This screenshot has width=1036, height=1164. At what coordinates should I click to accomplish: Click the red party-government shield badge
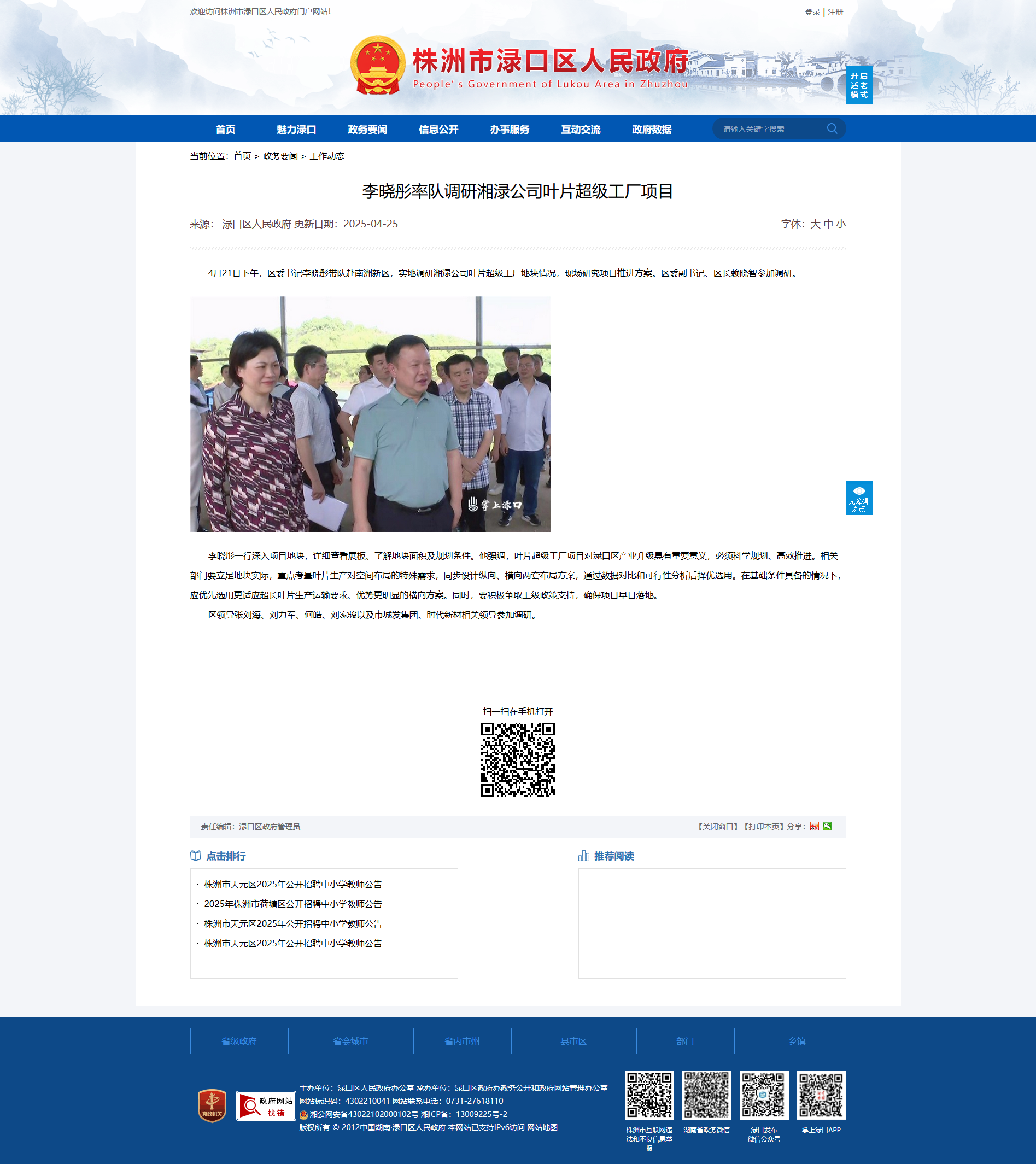click(212, 1106)
